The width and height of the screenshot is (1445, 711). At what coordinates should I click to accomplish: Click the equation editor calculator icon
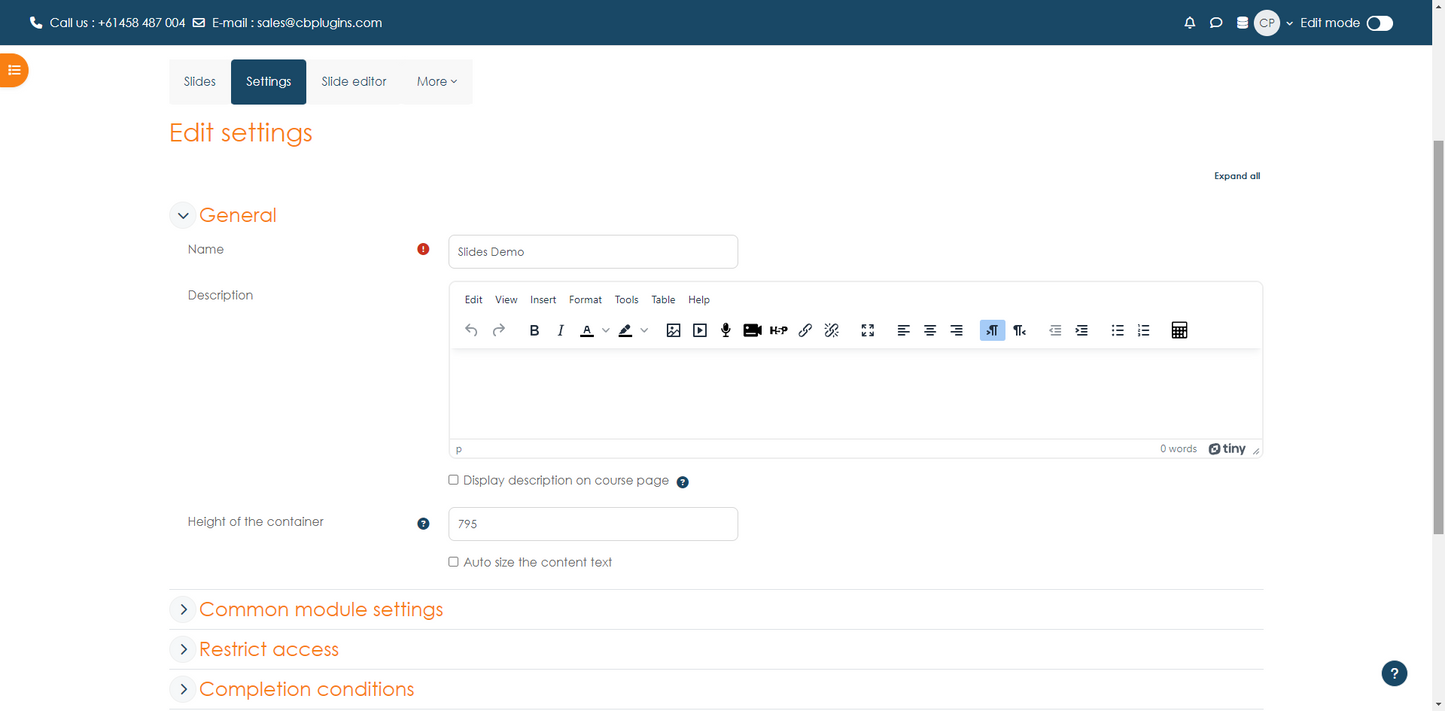tap(1179, 331)
